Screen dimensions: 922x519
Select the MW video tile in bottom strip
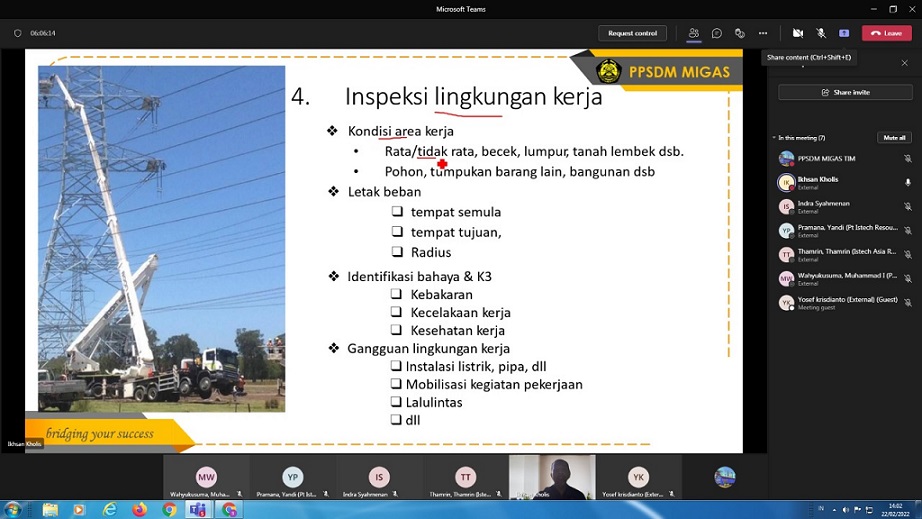[x=206, y=477]
